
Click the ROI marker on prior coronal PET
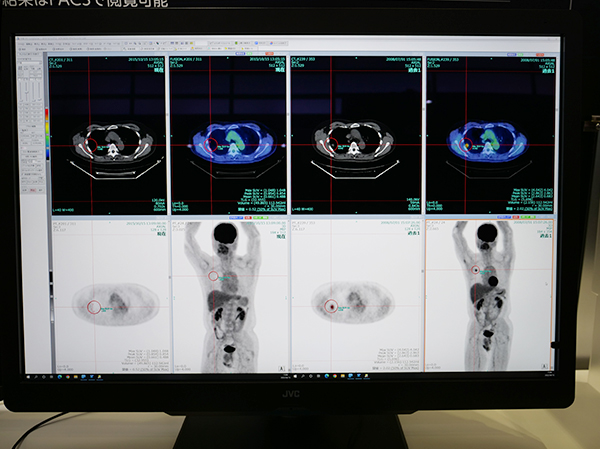tap(475, 270)
